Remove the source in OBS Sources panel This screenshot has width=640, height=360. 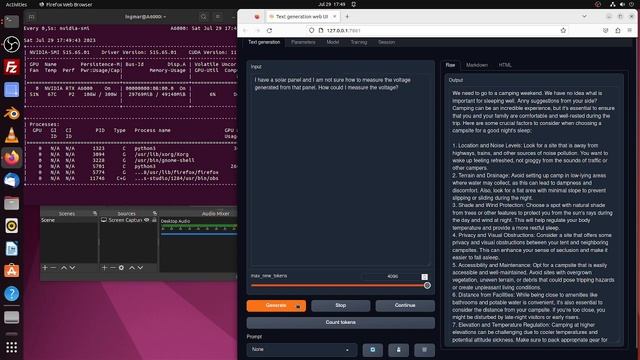coord(113,268)
